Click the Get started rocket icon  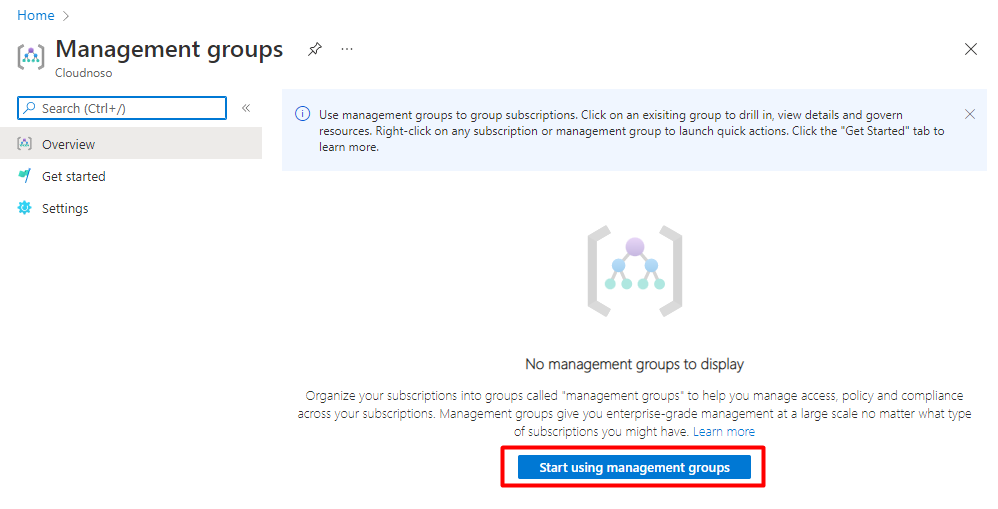pyautogui.click(x=25, y=176)
